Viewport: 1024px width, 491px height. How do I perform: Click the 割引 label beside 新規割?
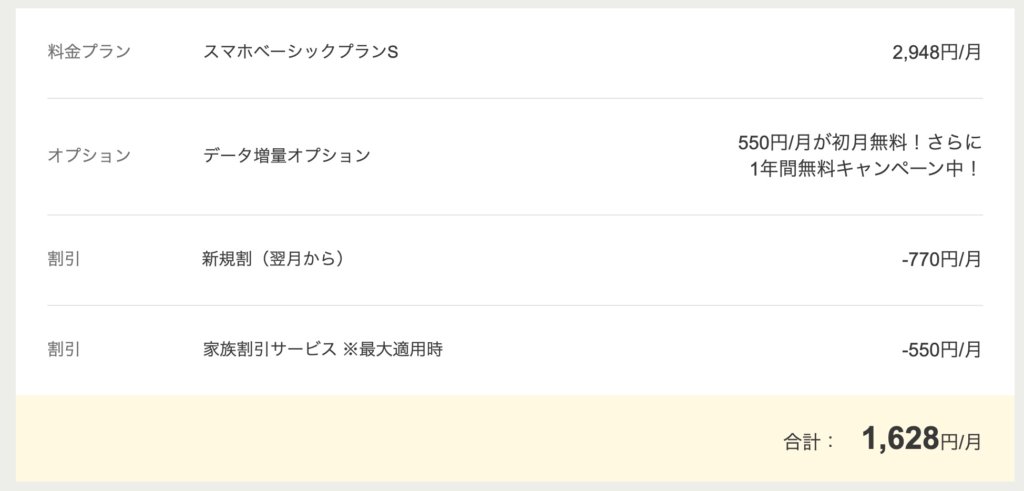pos(64,259)
